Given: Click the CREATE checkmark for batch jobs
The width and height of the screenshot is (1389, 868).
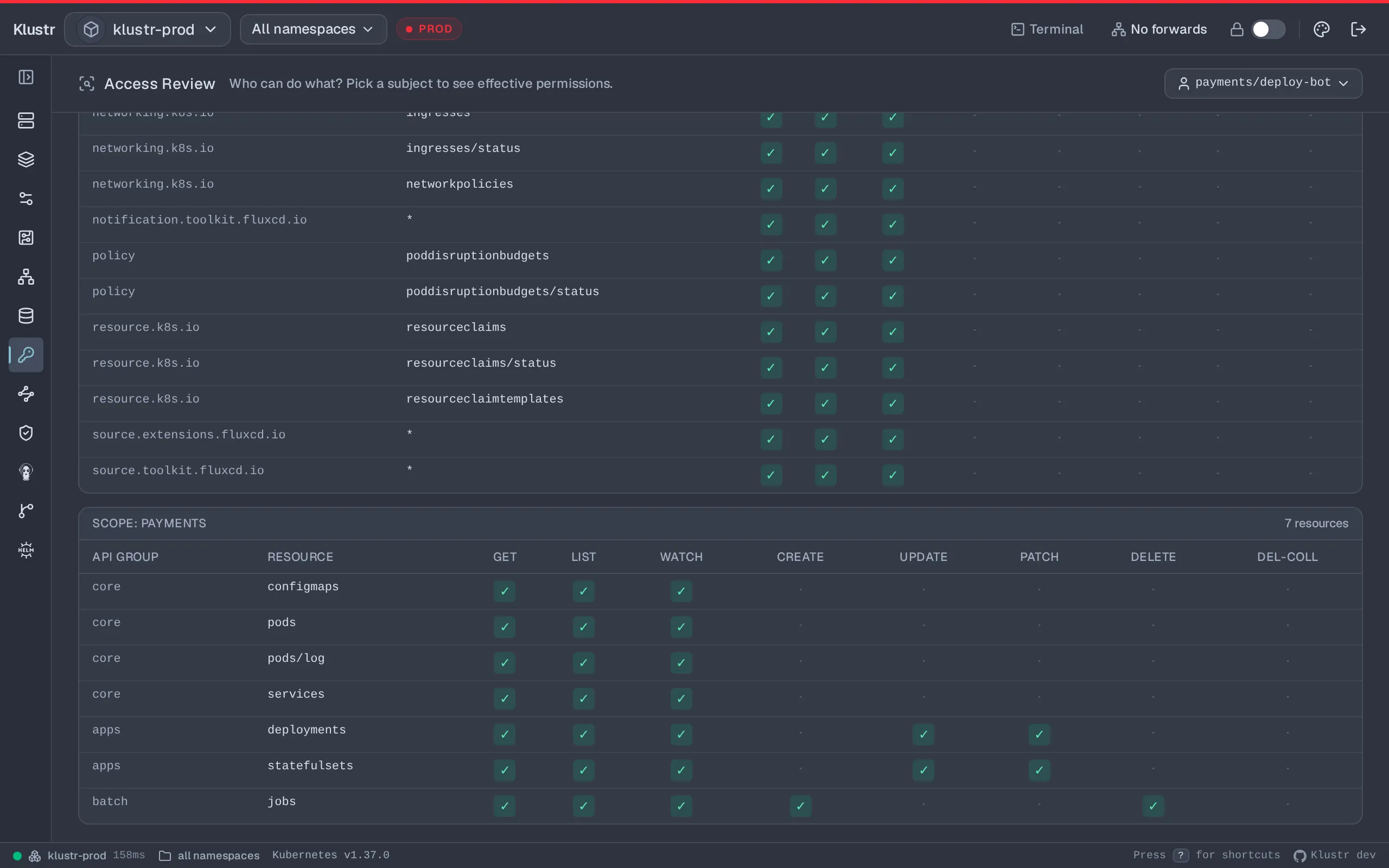Looking at the screenshot, I should pyautogui.click(x=800, y=806).
